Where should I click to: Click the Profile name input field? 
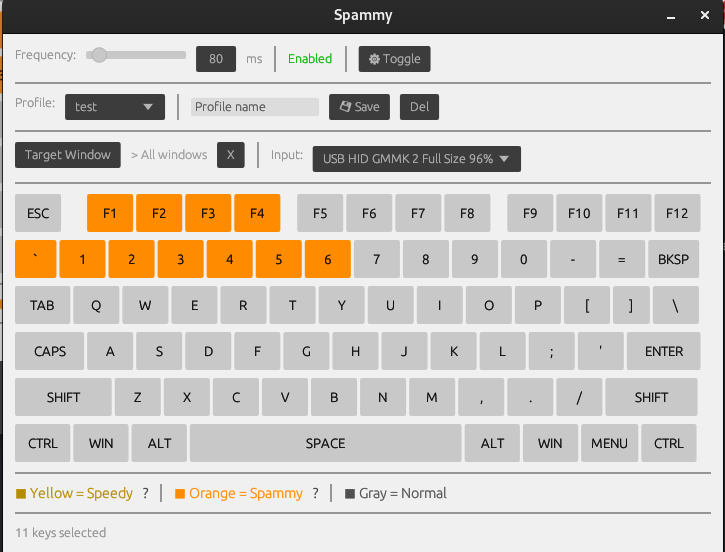point(255,107)
